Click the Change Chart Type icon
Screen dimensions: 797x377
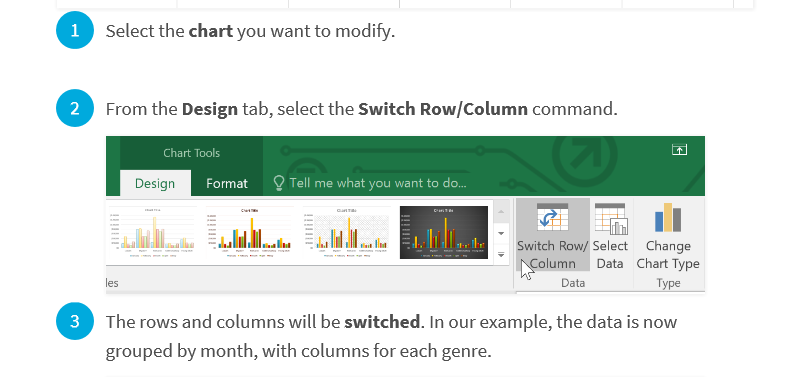(x=668, y=218)
